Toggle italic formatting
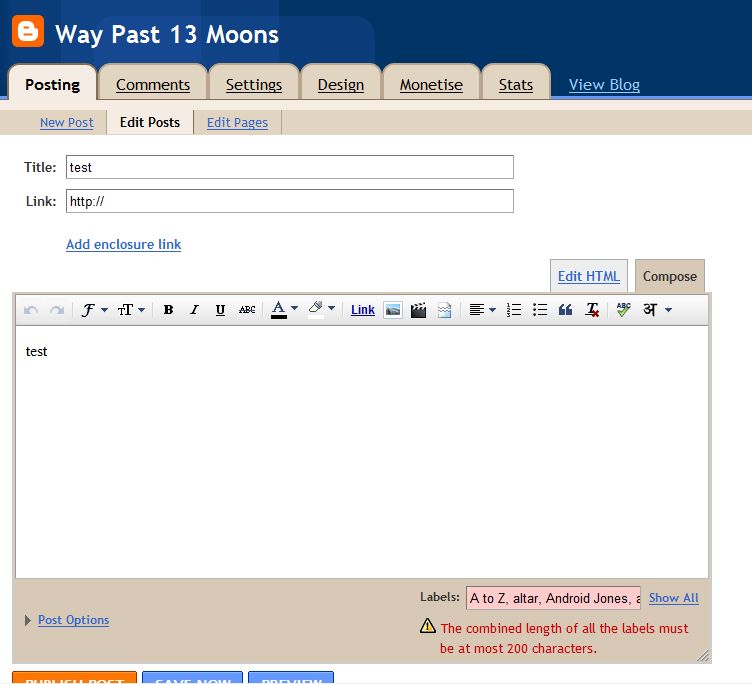 pos(194,310)
